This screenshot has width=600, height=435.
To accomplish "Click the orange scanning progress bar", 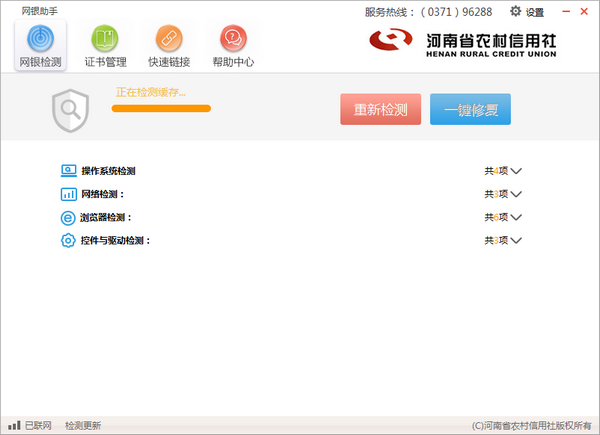I will [x=161, y=108].
